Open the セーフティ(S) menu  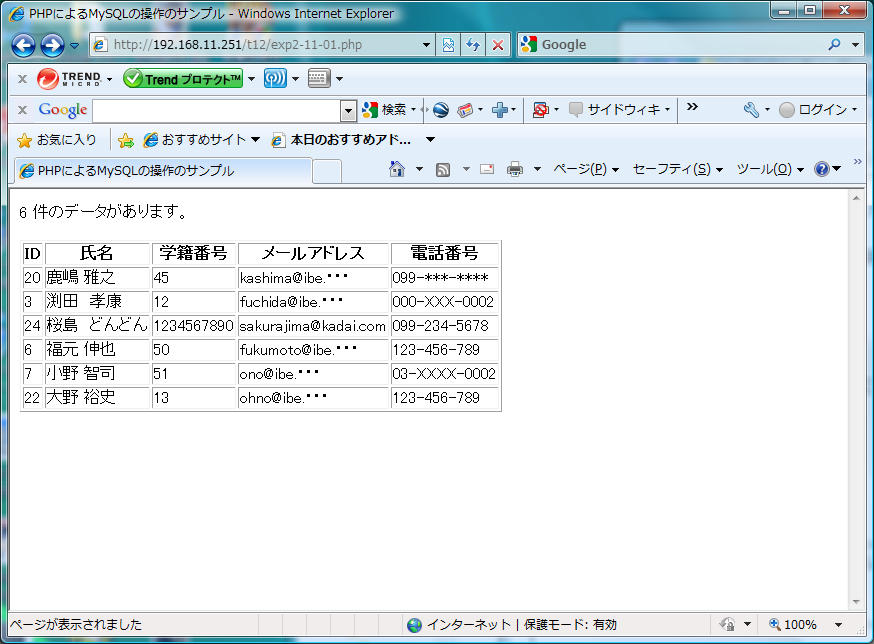[677, 169]
